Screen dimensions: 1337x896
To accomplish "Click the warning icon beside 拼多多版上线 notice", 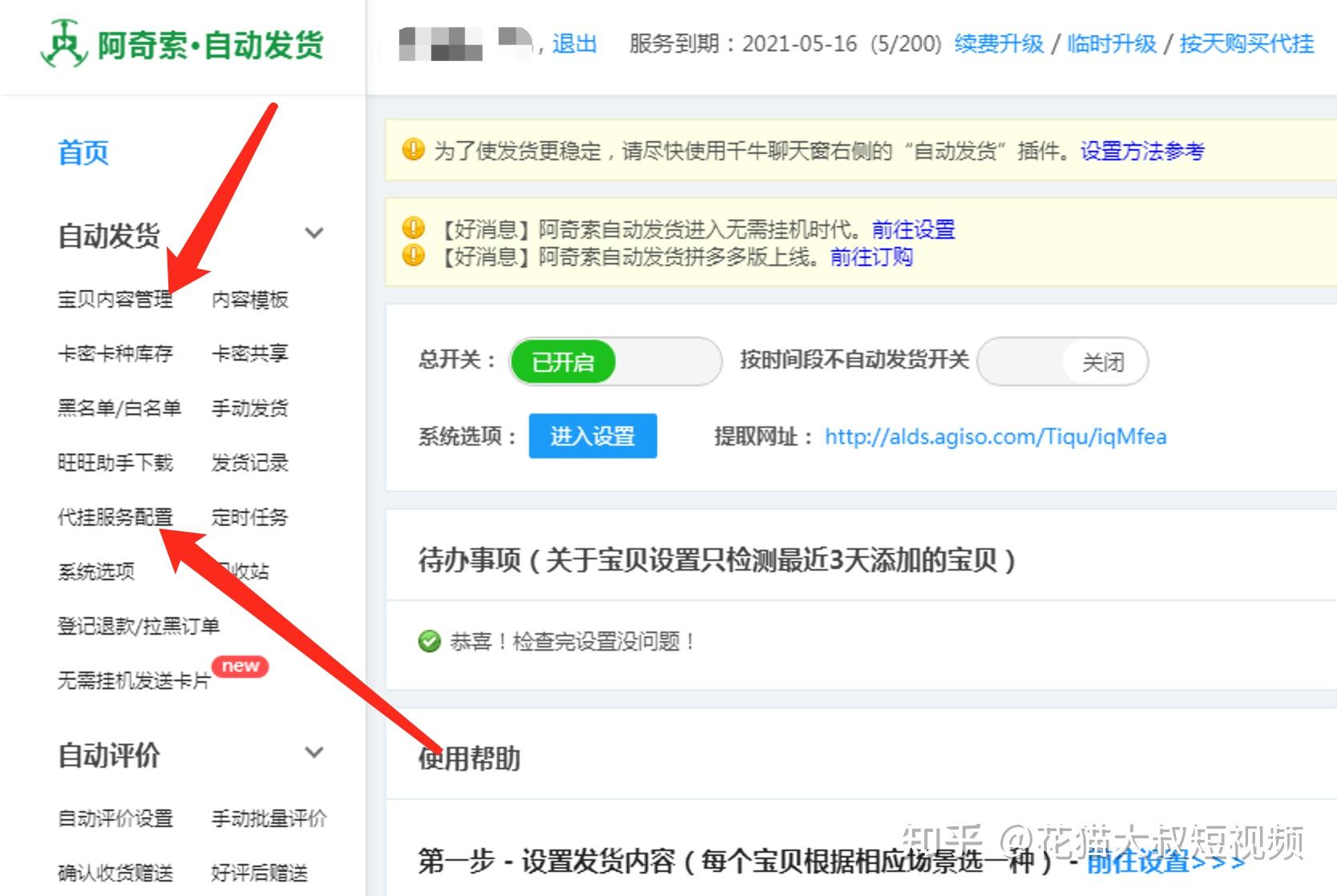I will pos(413,256).
